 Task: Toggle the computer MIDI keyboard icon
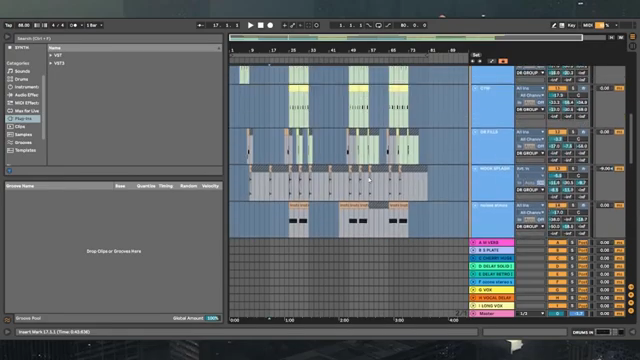tap(562, 25)
